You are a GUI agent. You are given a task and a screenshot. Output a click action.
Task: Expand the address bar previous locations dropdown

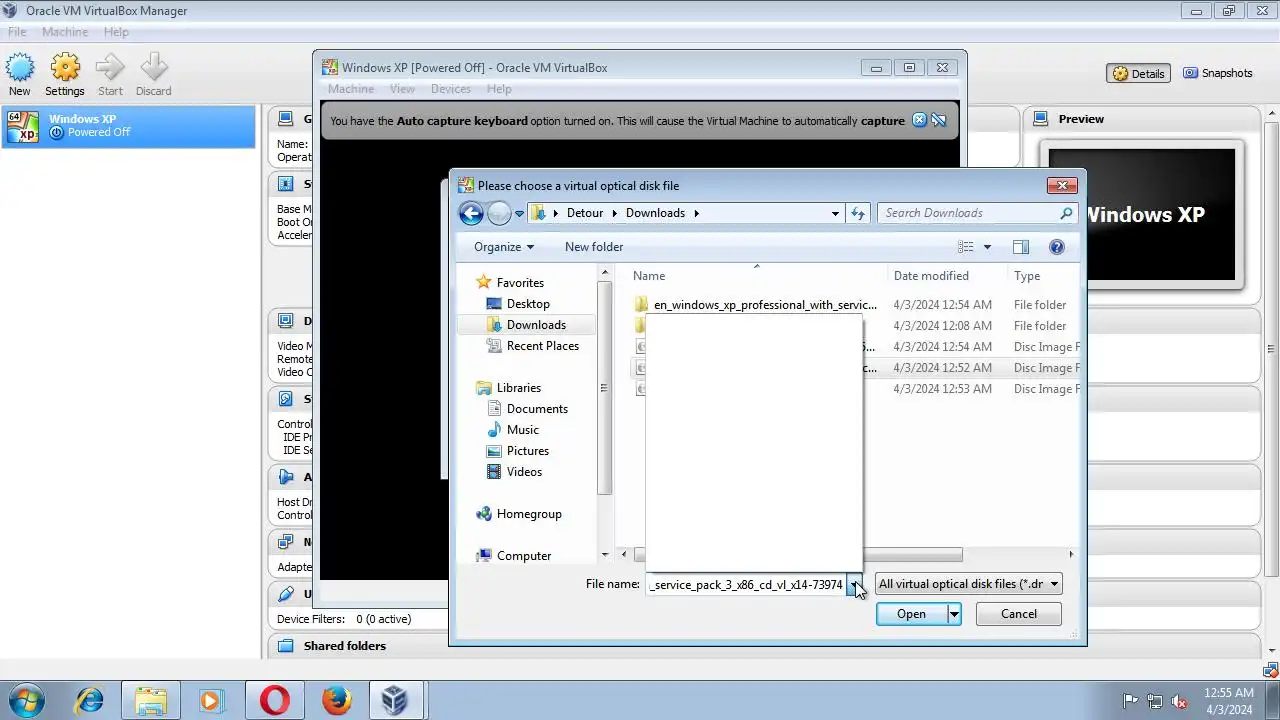[835, 213]
